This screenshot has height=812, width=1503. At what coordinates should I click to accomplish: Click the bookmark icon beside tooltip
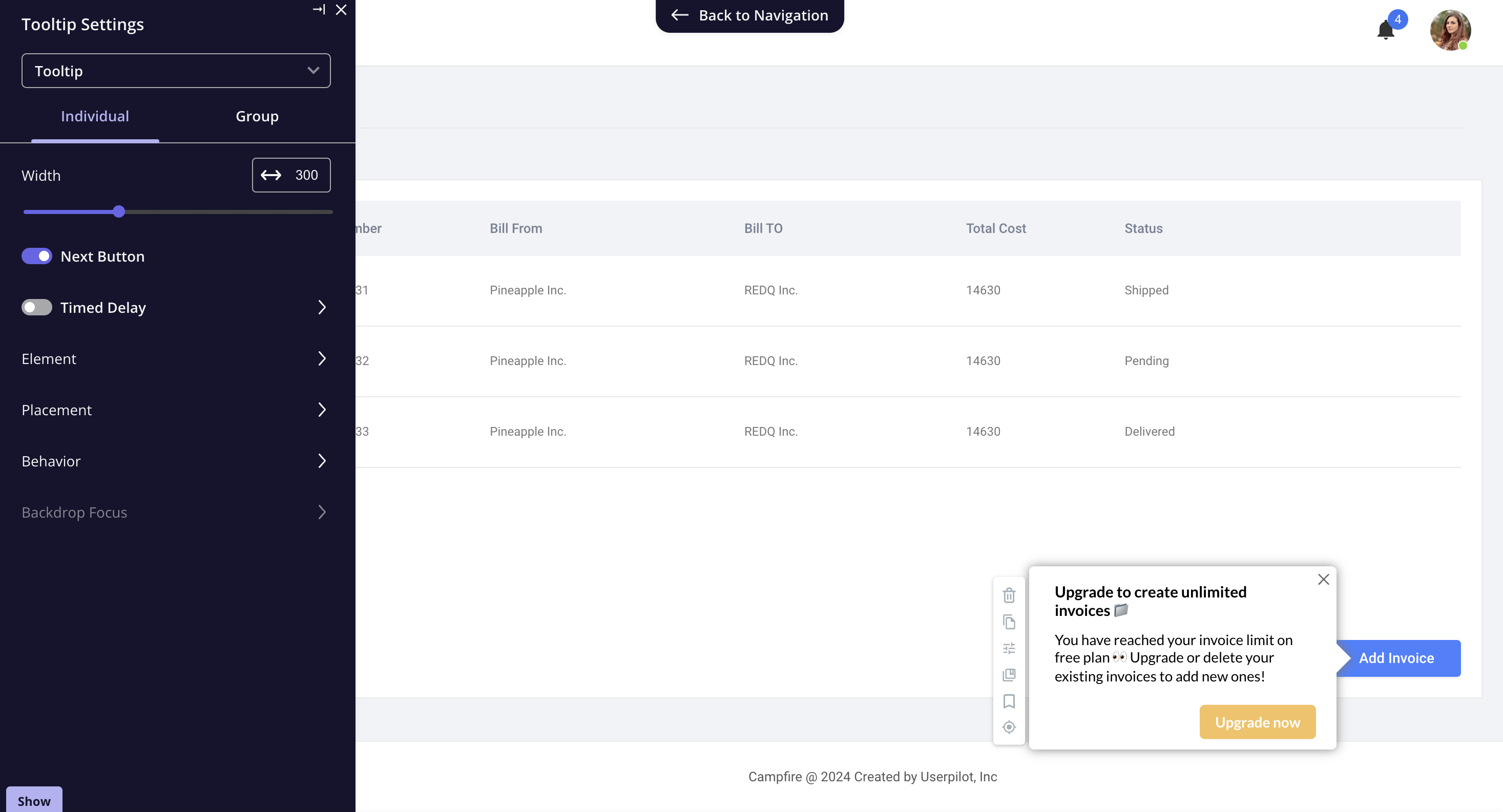tap(1009, 700)
